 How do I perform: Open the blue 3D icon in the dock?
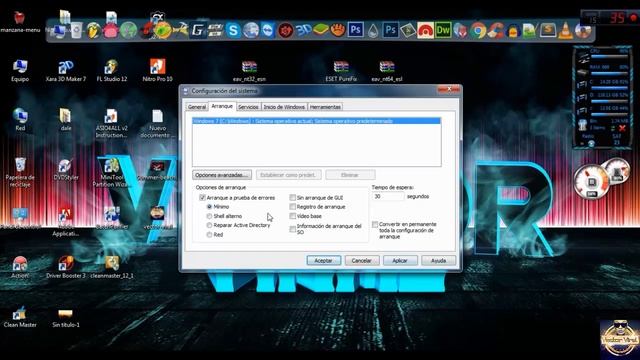tap(303, 30)
